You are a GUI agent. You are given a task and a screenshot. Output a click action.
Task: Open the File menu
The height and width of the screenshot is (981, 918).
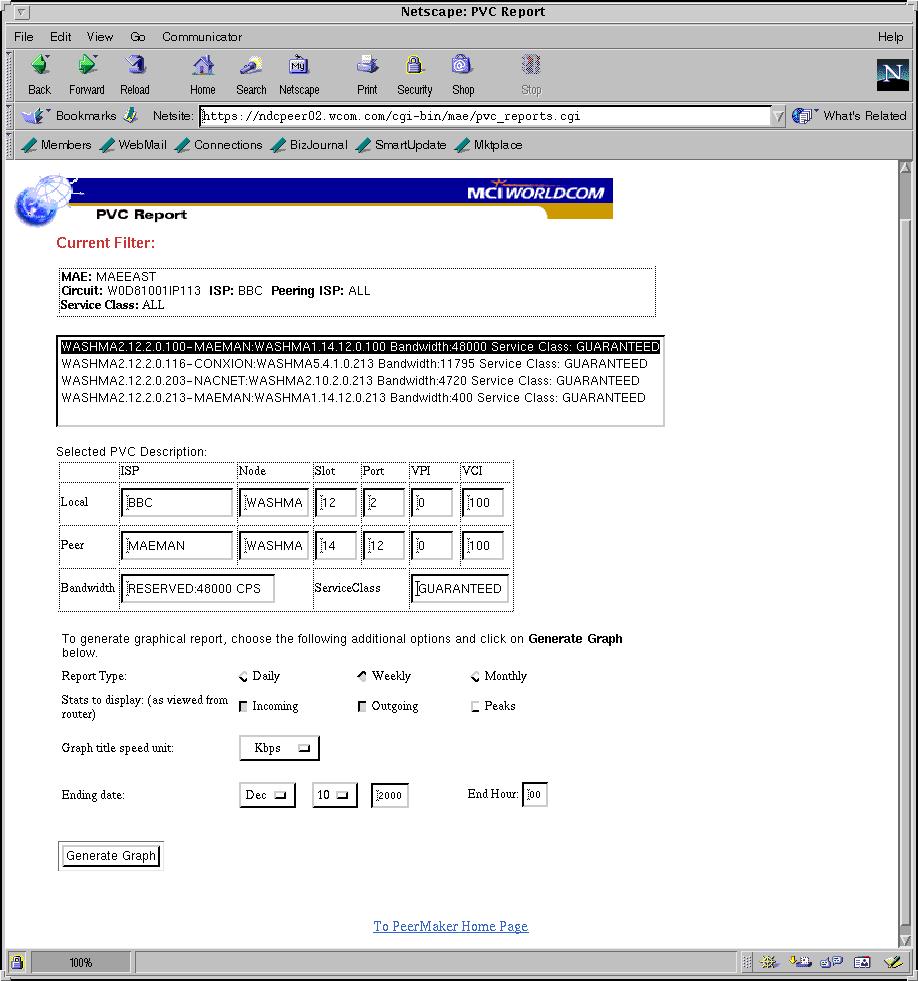pyautogui.click(x=24, y=37)
